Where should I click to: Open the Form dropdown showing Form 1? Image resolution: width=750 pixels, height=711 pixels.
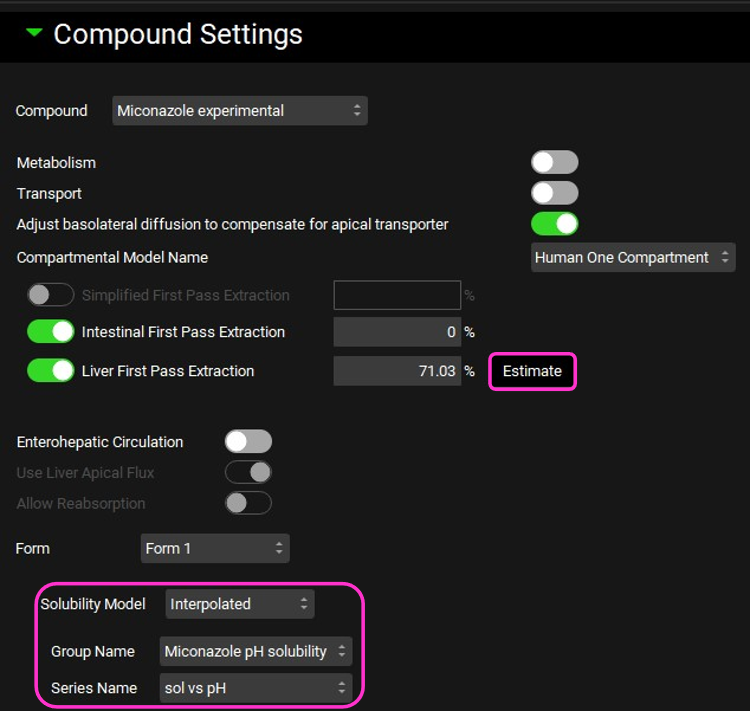(x=215, y=548)
